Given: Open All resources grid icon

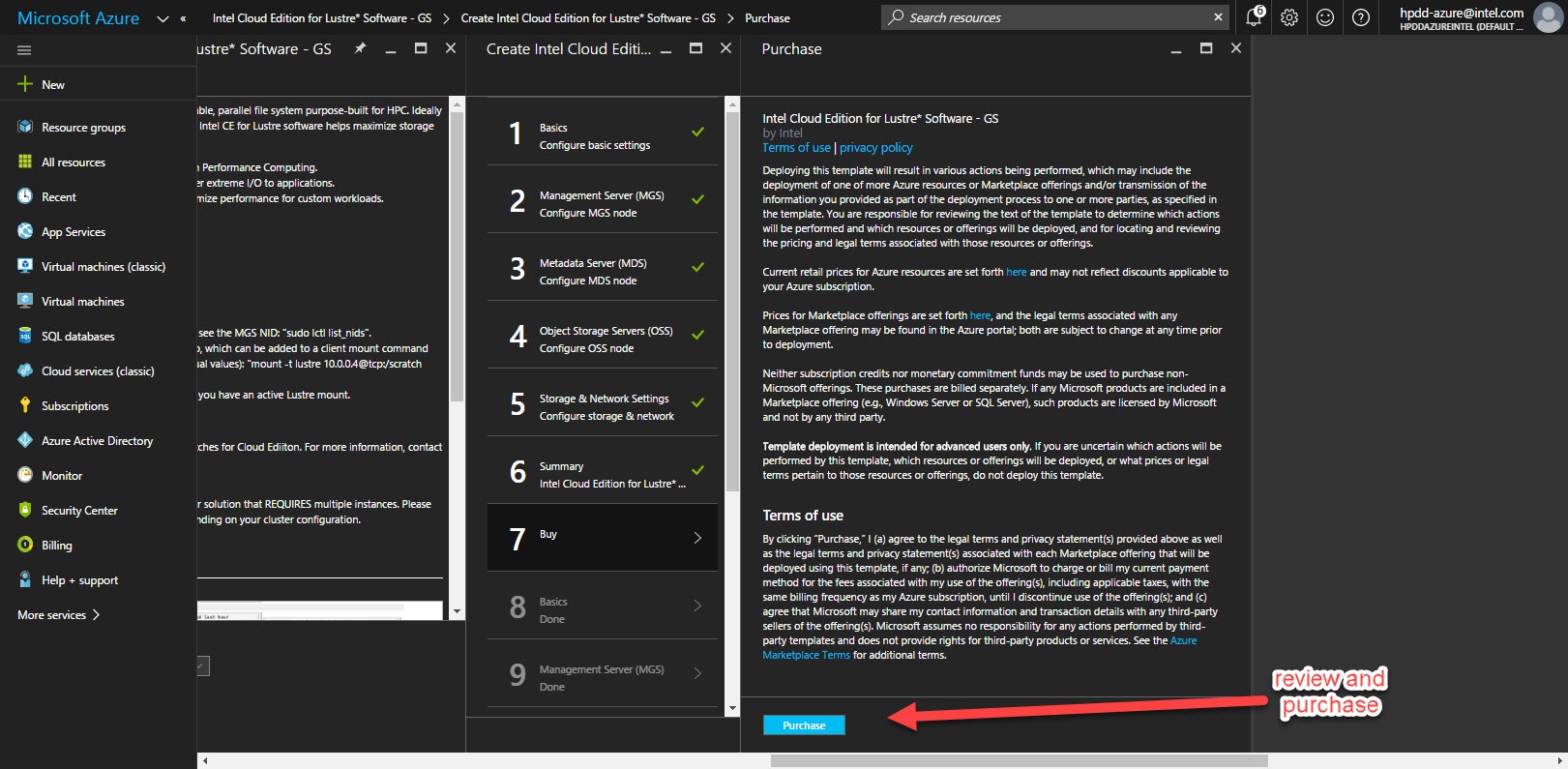Looking at the screenshot, I should tap(25, 162).
